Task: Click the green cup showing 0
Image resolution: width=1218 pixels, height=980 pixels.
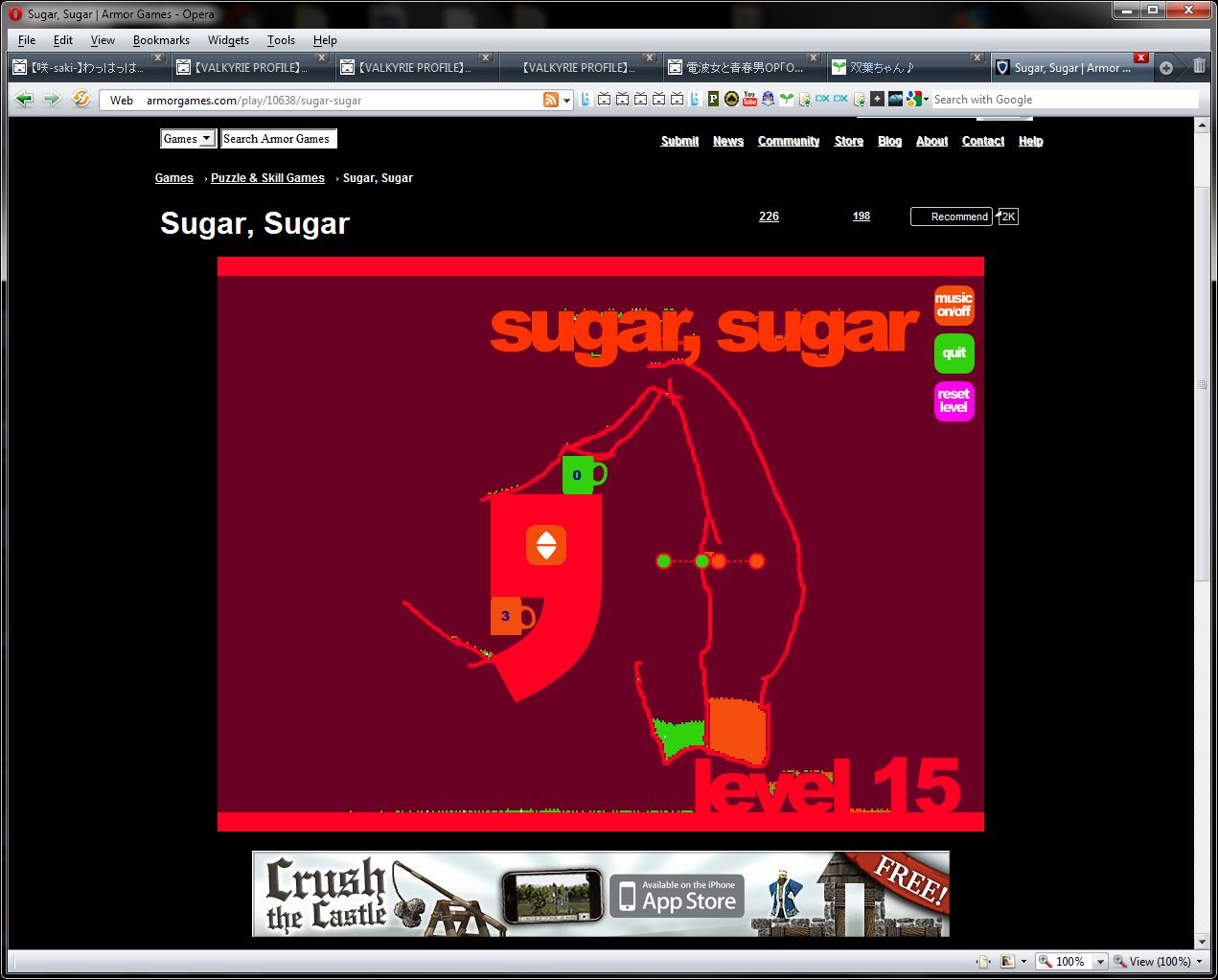Action: click(579, 474)
